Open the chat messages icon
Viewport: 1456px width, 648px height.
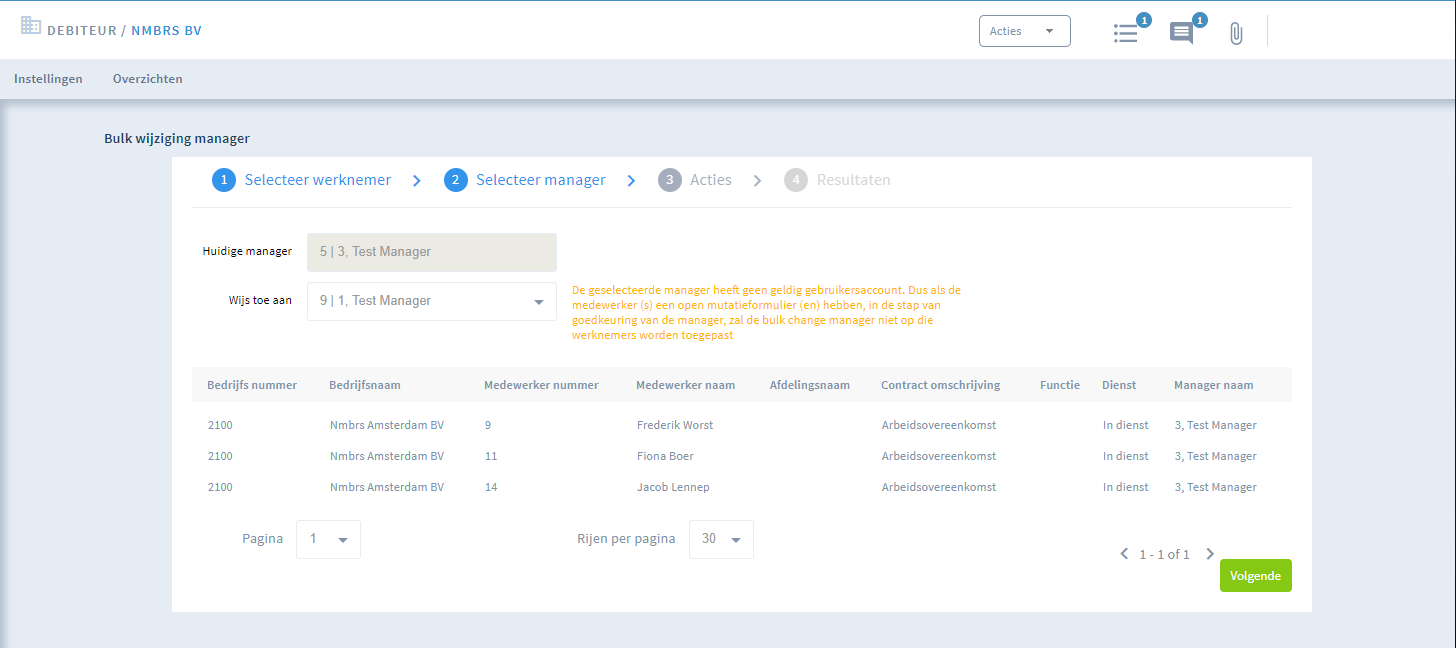point(1181,33)
